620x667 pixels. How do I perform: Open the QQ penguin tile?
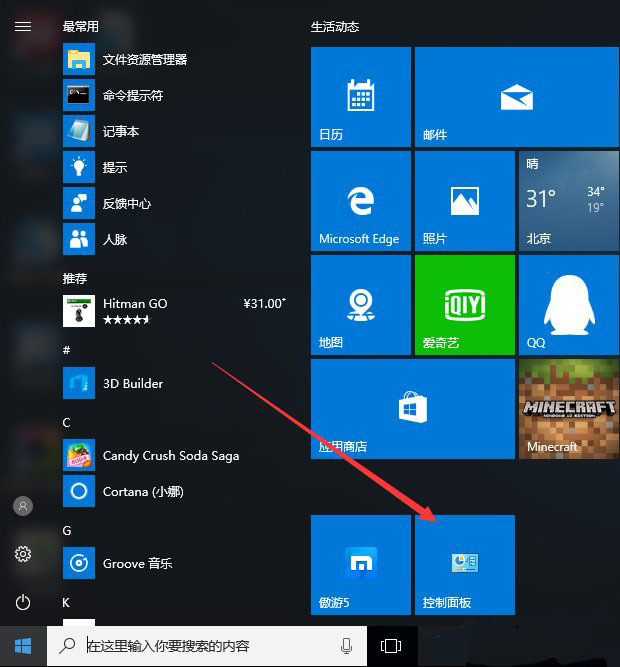[568, 305]
